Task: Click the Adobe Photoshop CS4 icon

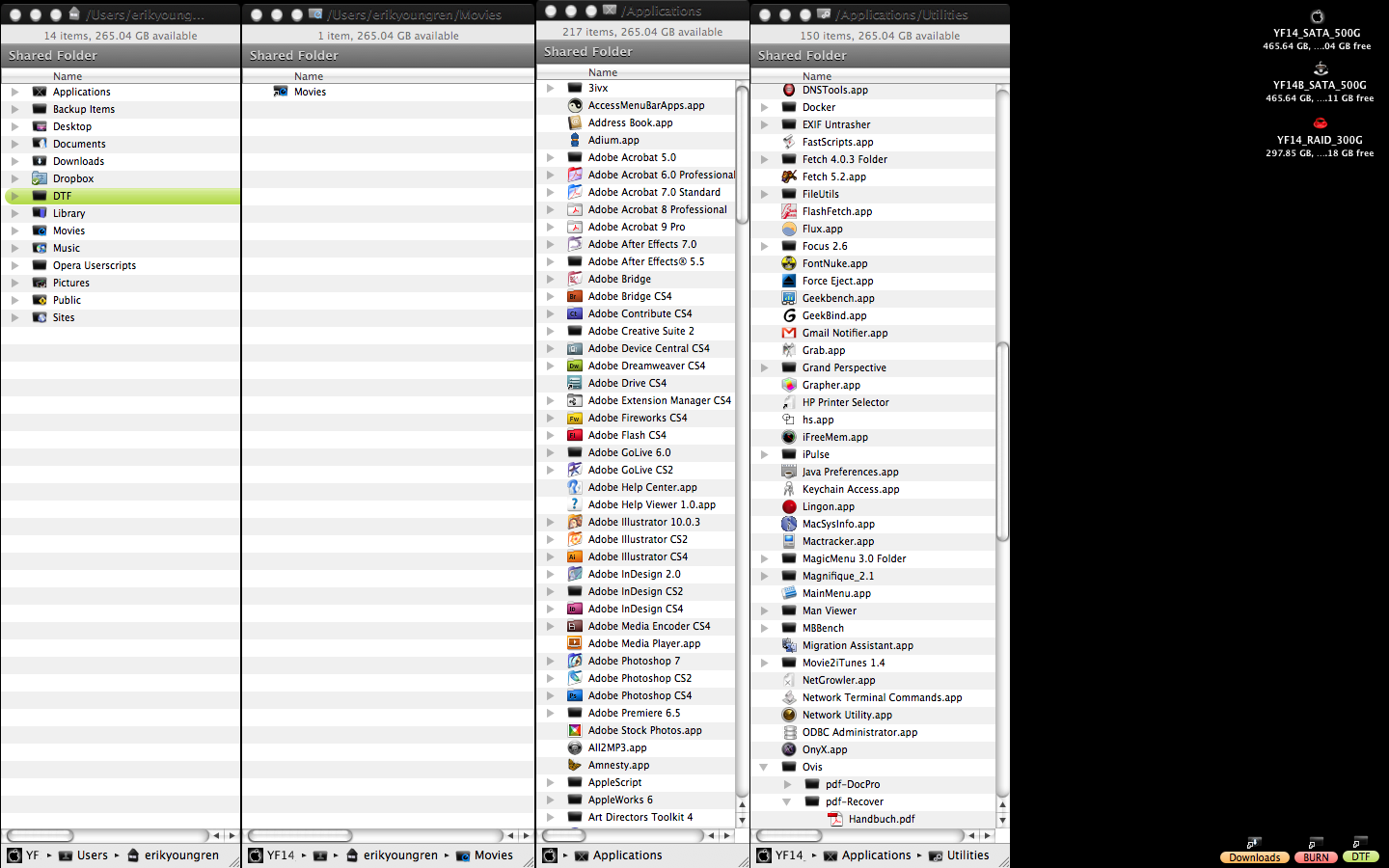Action: [575, 695]
